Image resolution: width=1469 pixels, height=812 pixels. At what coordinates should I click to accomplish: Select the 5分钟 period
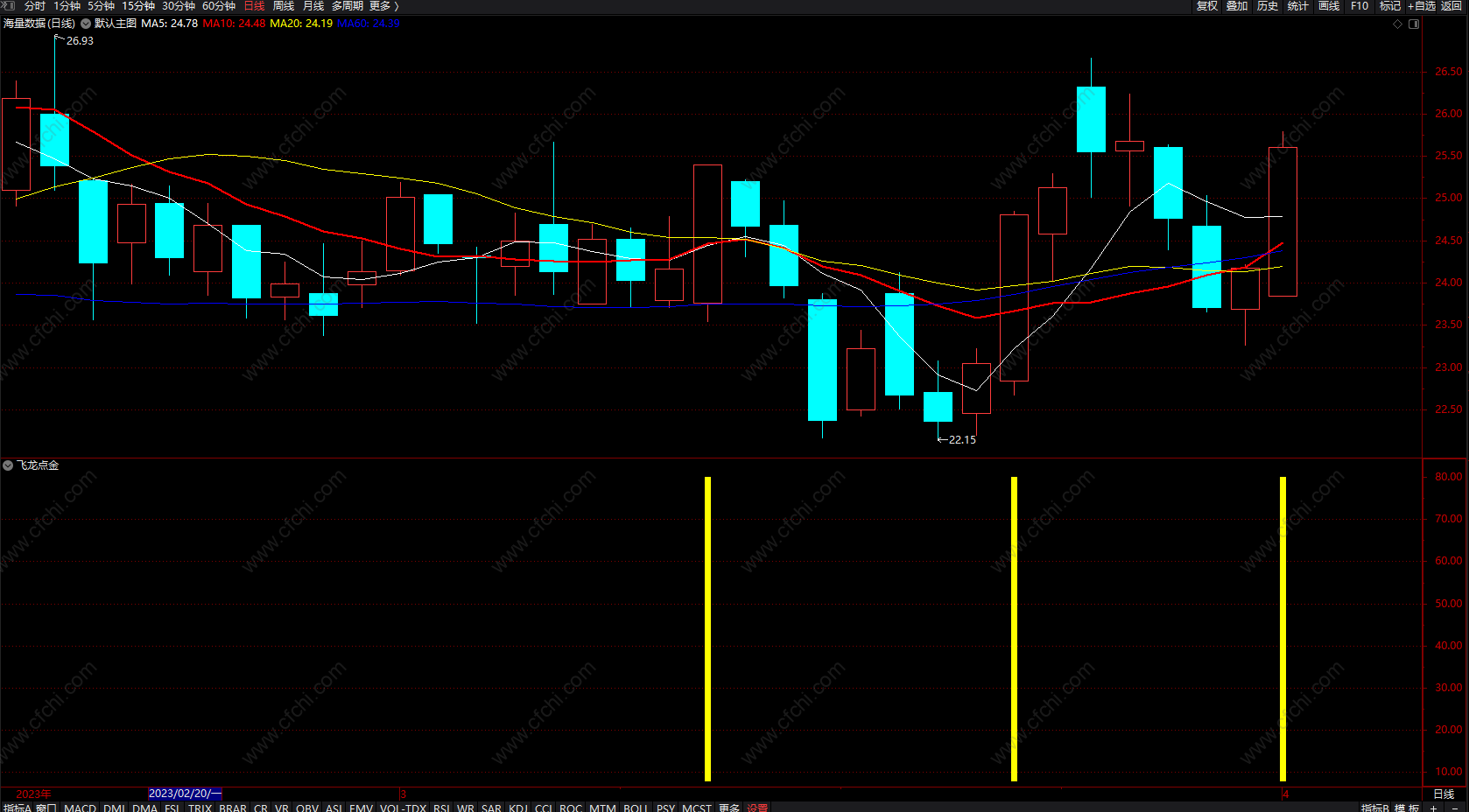point(102,6)
